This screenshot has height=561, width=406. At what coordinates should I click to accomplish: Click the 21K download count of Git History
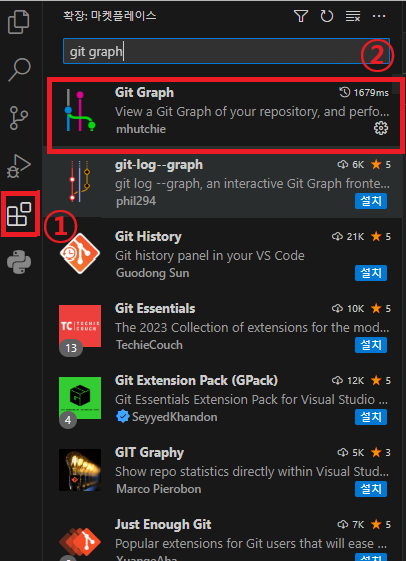pyautogui.click(x=348, y=236)
